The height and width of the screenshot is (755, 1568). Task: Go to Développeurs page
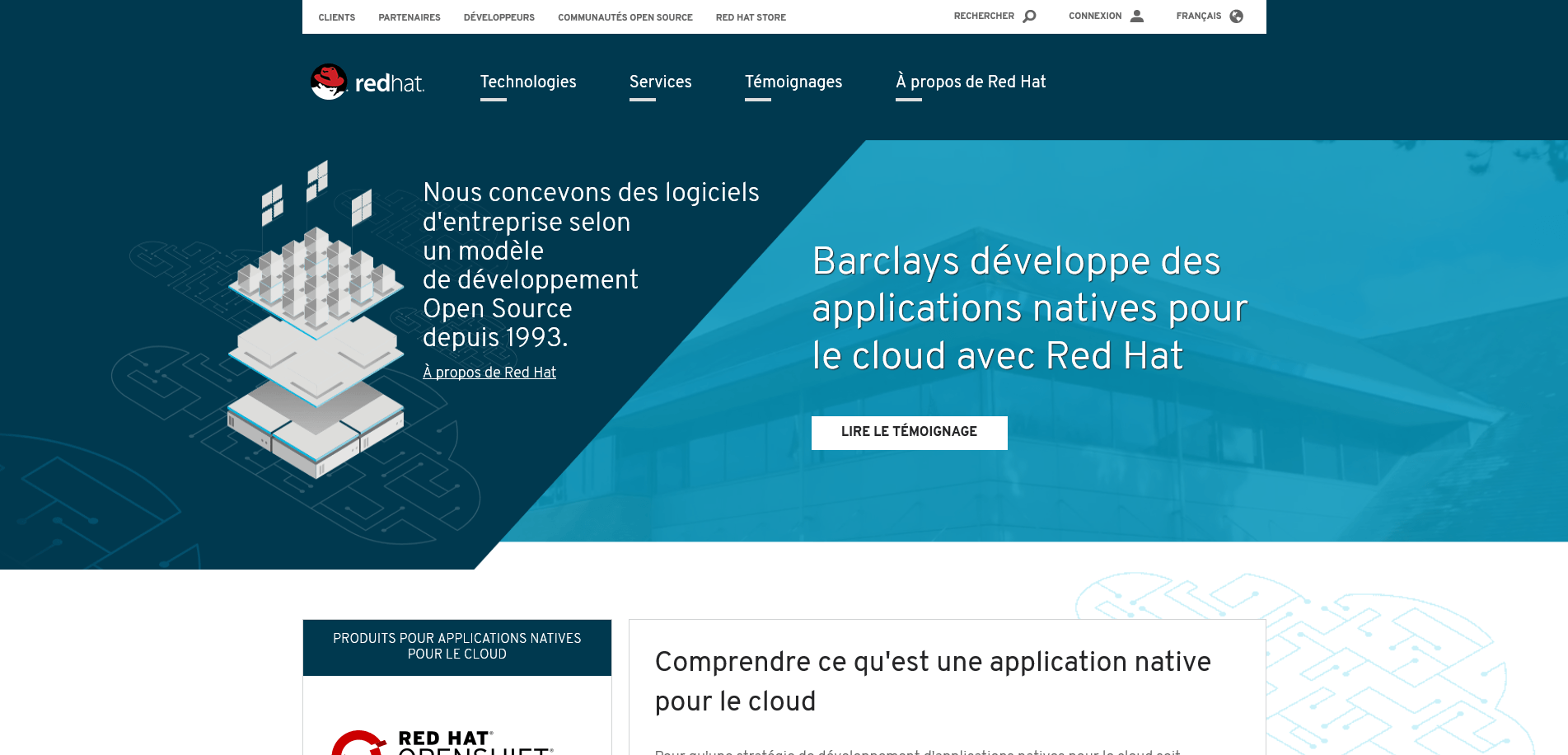tap(499, 17)
